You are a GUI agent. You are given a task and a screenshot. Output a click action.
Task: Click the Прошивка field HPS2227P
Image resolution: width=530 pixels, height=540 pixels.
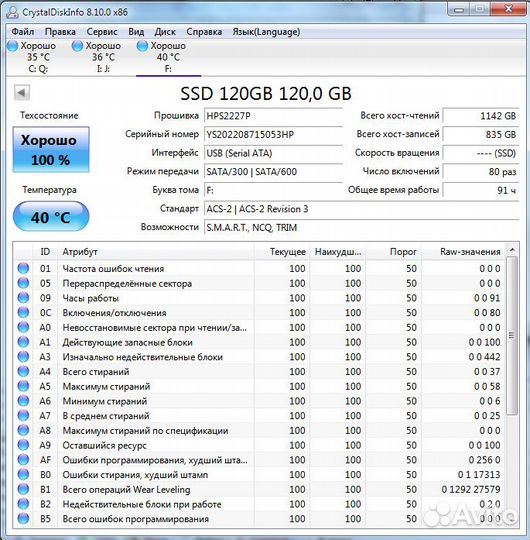click(x=273, y=116)
